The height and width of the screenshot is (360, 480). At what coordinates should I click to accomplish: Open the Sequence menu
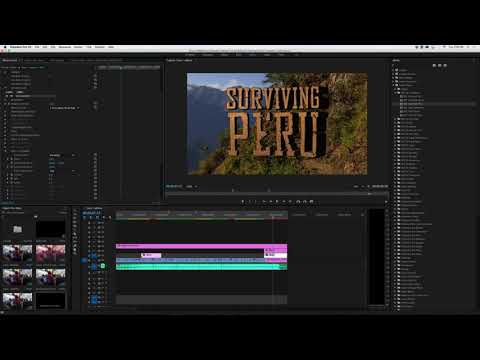65,47
